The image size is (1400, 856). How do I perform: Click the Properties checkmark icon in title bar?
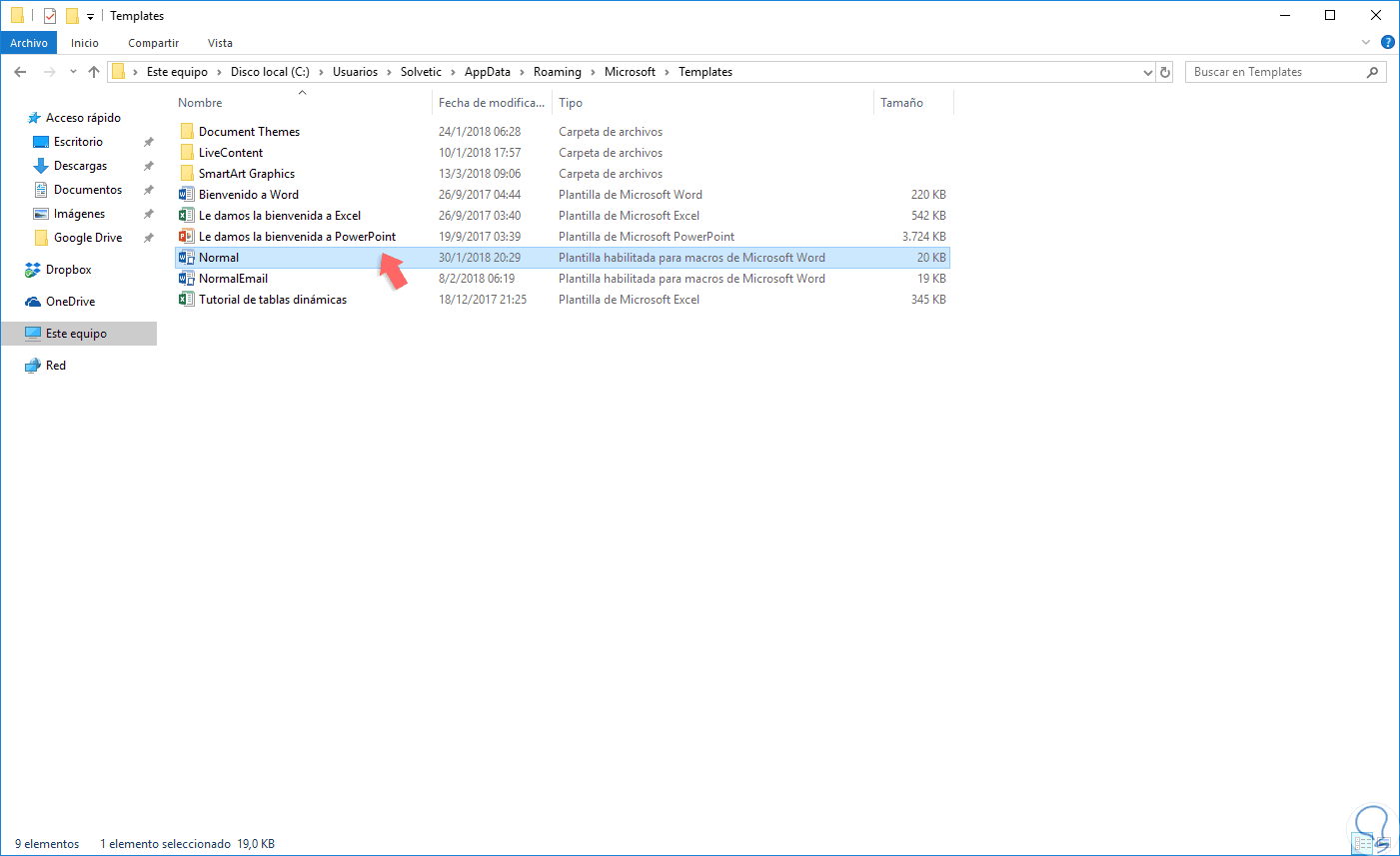pos(50,16)
